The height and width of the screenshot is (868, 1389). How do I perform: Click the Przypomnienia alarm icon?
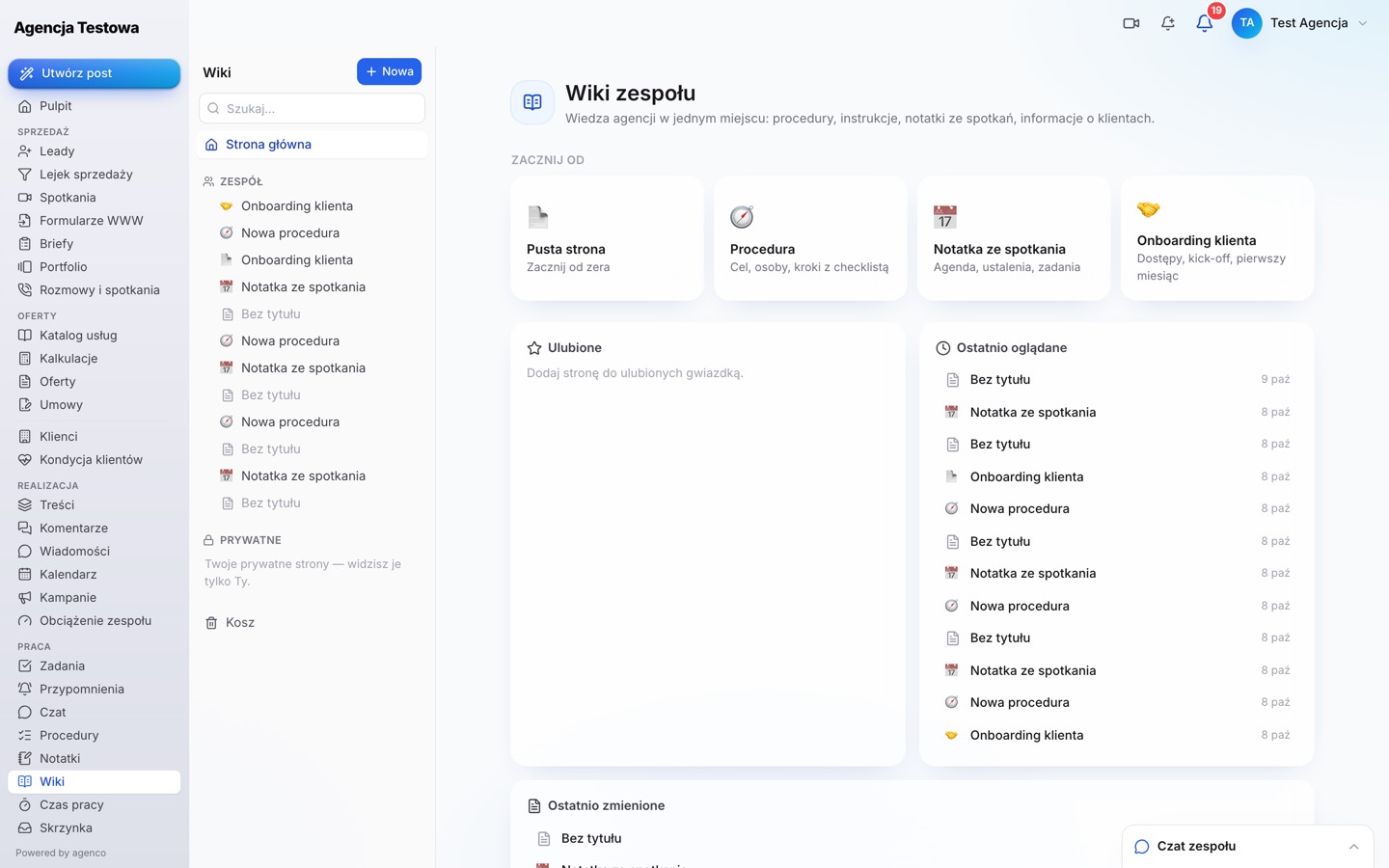(25, 690)
